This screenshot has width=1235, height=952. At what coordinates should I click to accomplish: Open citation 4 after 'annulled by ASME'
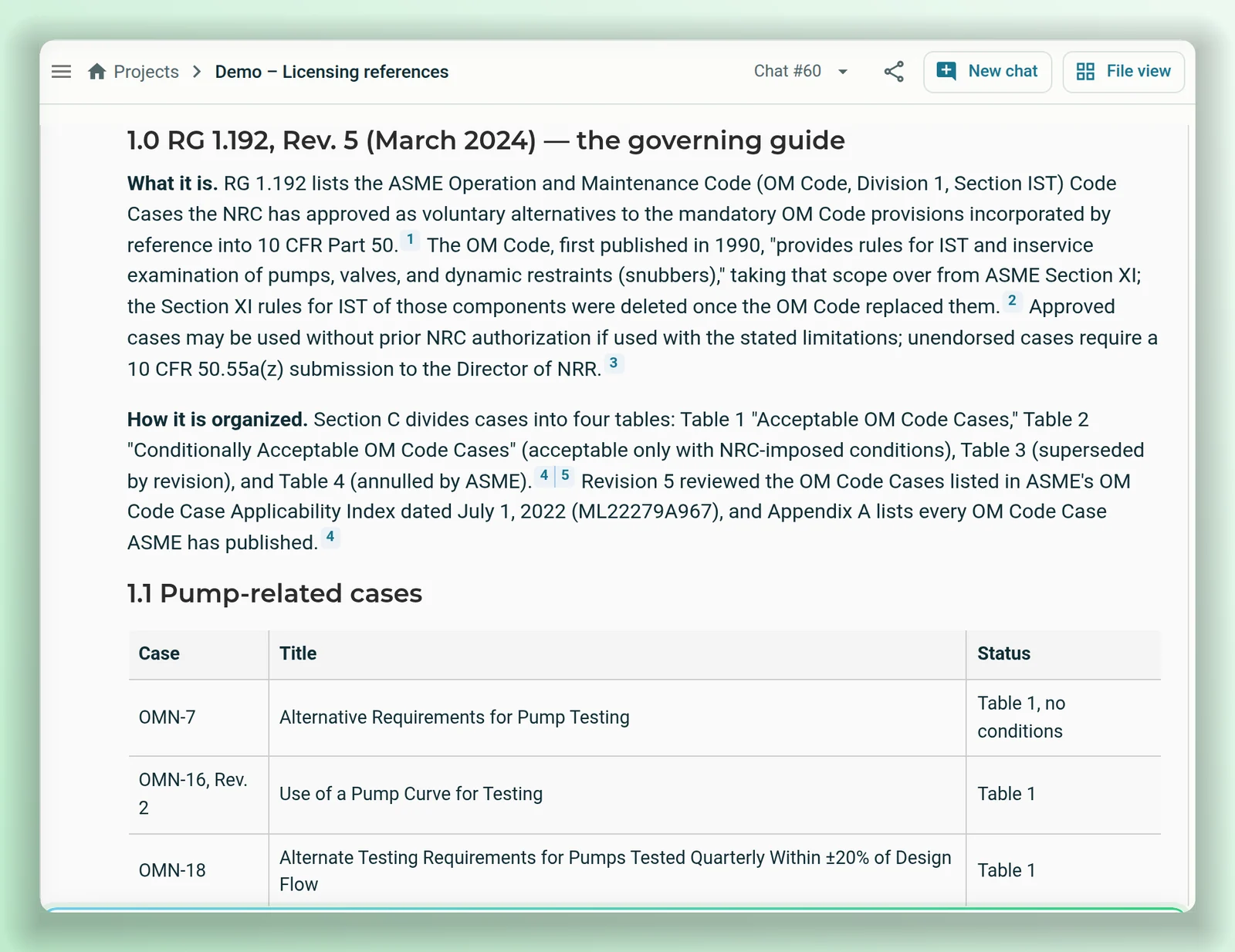pyautogui.click(x=544, y=476)
